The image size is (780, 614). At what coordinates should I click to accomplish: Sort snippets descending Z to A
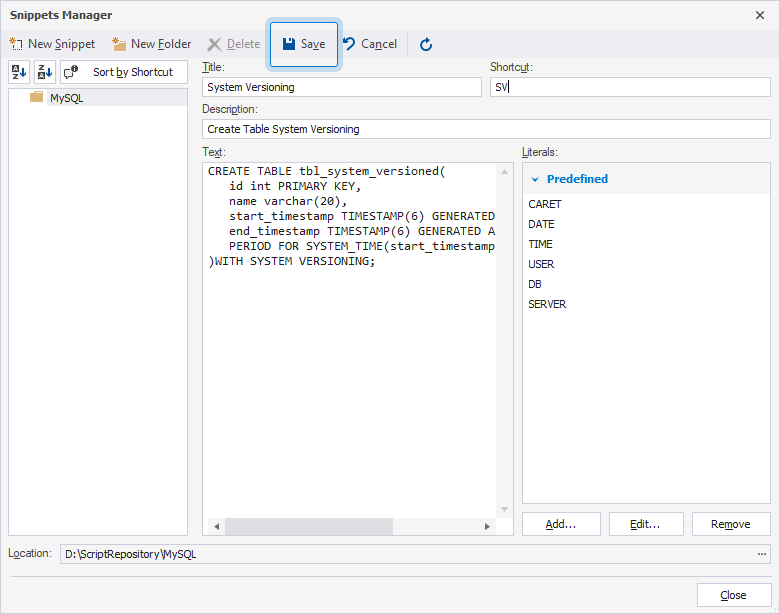click(45, 72)
